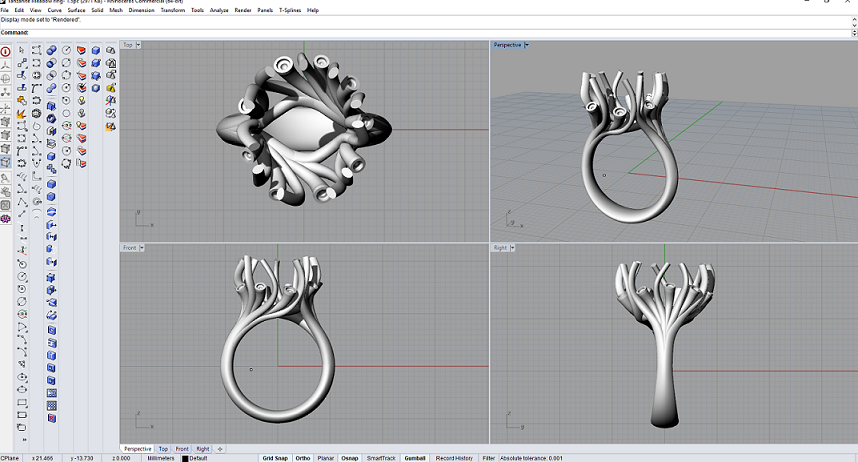This screenshot has height=462, width=858.
Task: Click the yellow puzzle-piece Join icon
Action: click(22, 101)
